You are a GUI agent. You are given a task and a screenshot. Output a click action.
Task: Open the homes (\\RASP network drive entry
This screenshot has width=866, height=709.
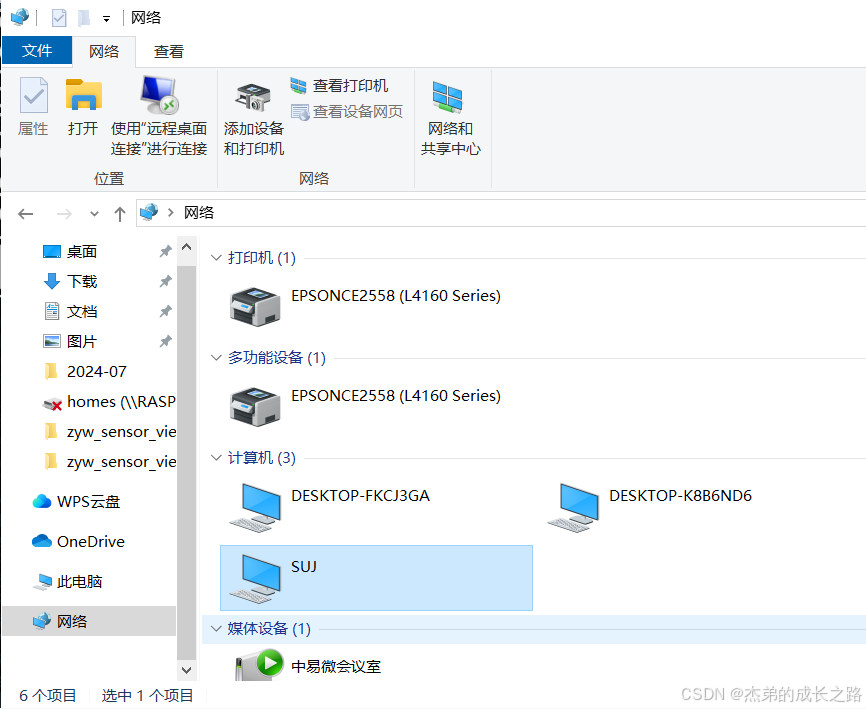click(109, 401)
